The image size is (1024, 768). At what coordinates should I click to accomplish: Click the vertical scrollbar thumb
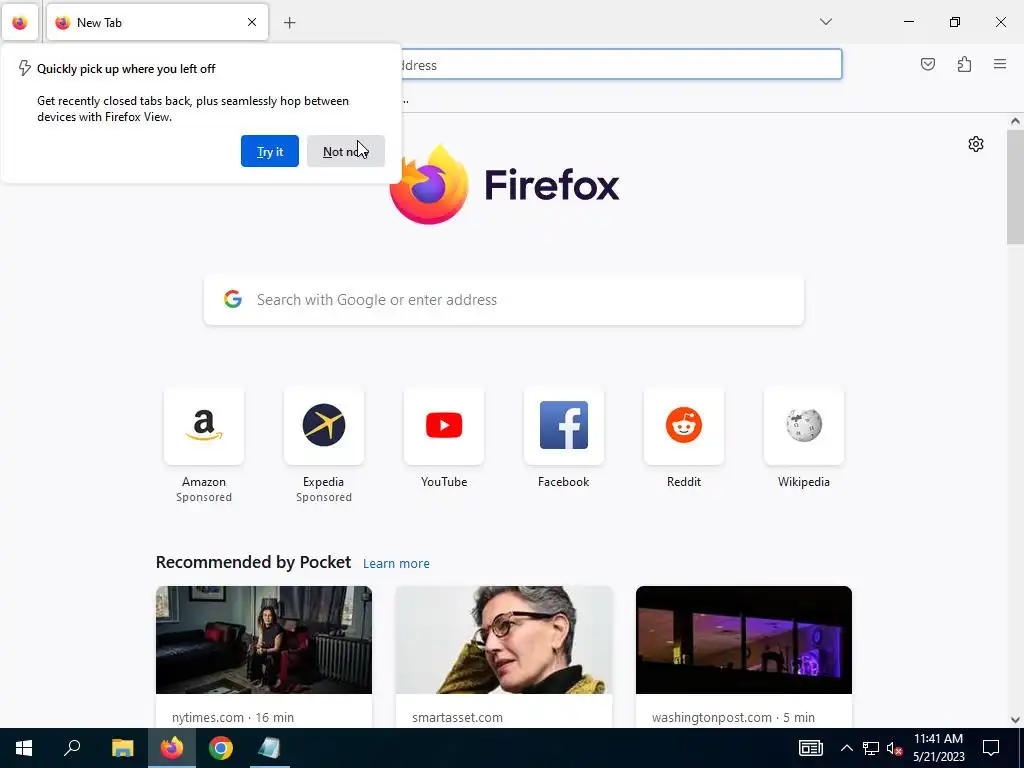coord(1015,187)
